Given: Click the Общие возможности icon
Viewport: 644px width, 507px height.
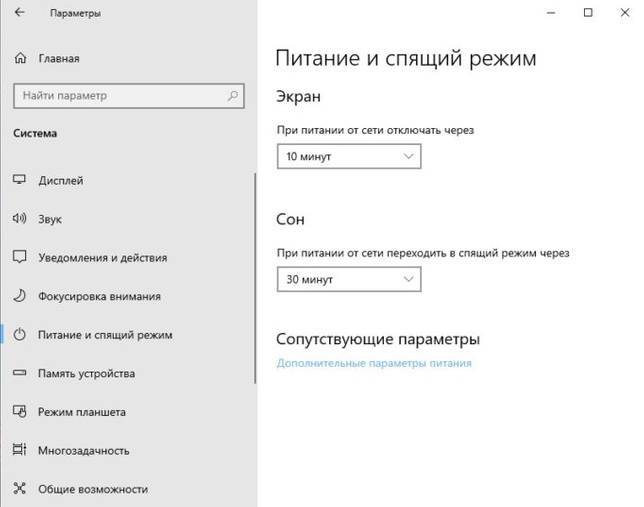Looking at the screenshot, I should tap(19, 489).
